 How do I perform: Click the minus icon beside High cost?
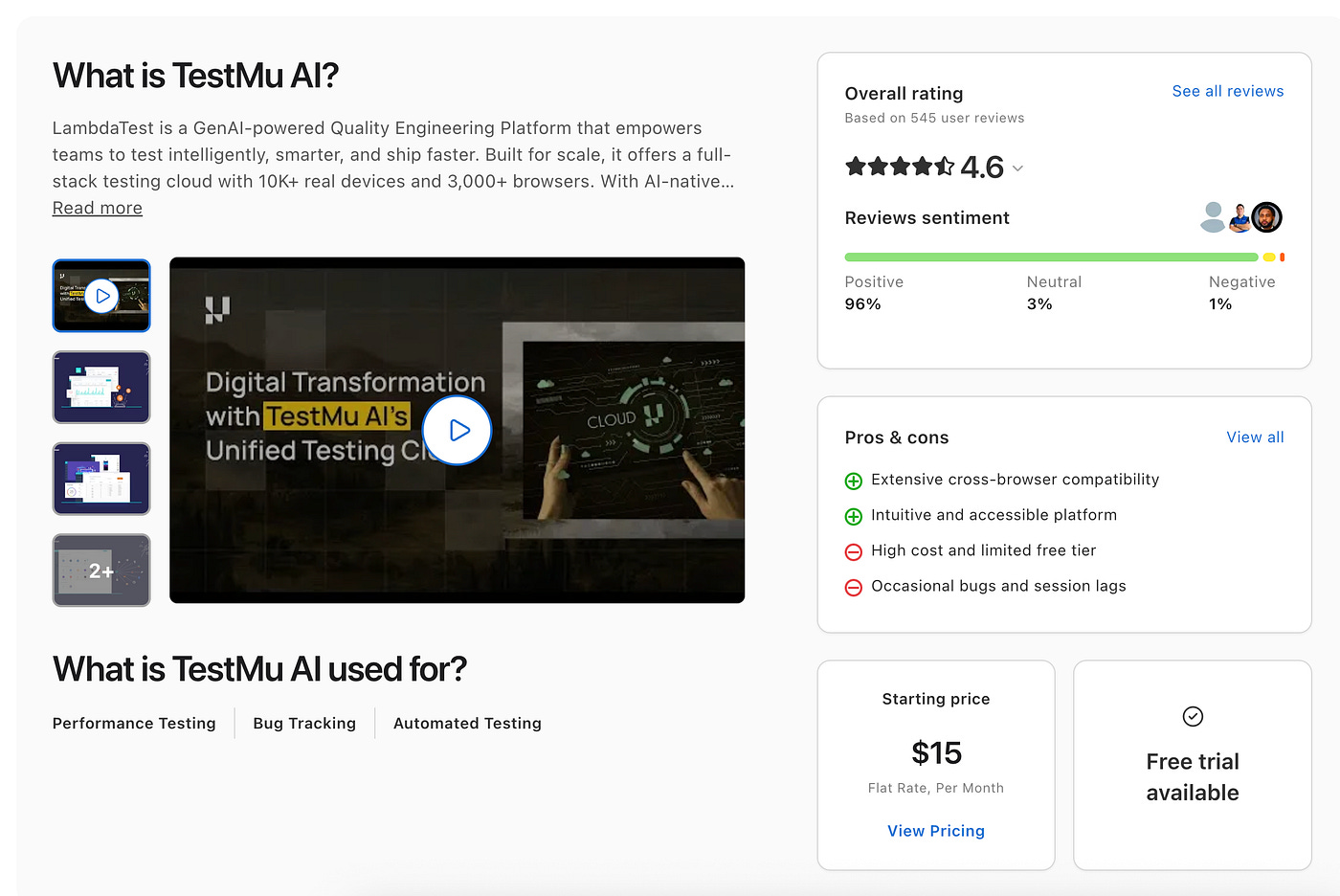[x=854, y=551]
